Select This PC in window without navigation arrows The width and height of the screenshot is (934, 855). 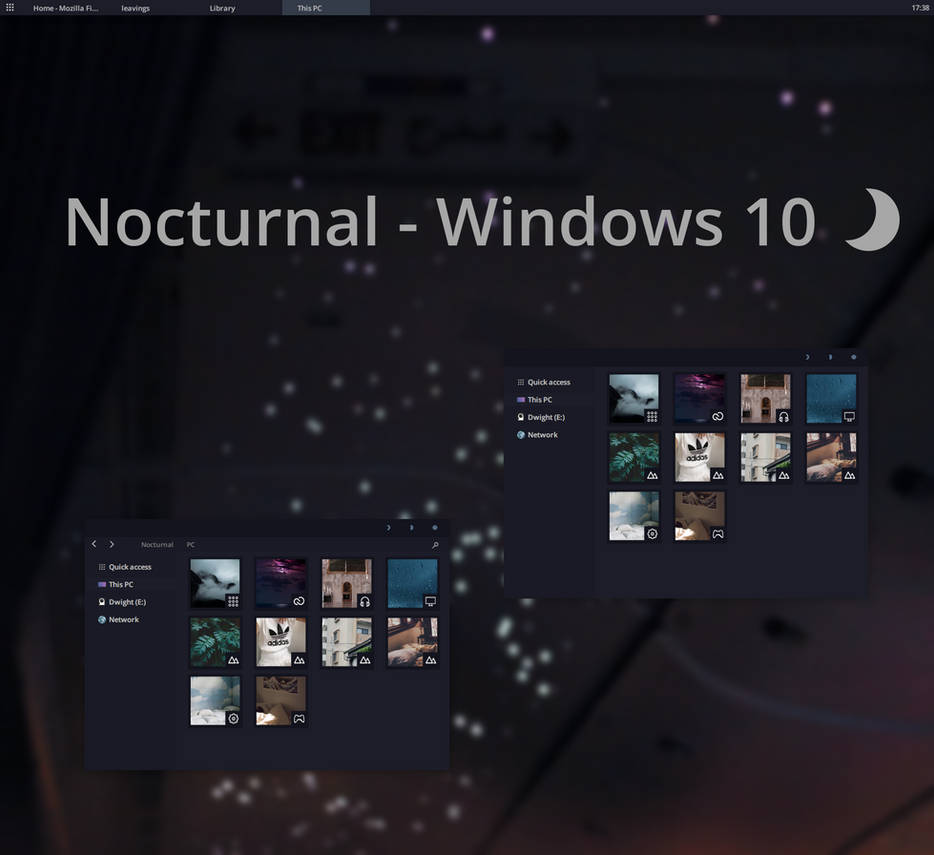tap(539, 400)
